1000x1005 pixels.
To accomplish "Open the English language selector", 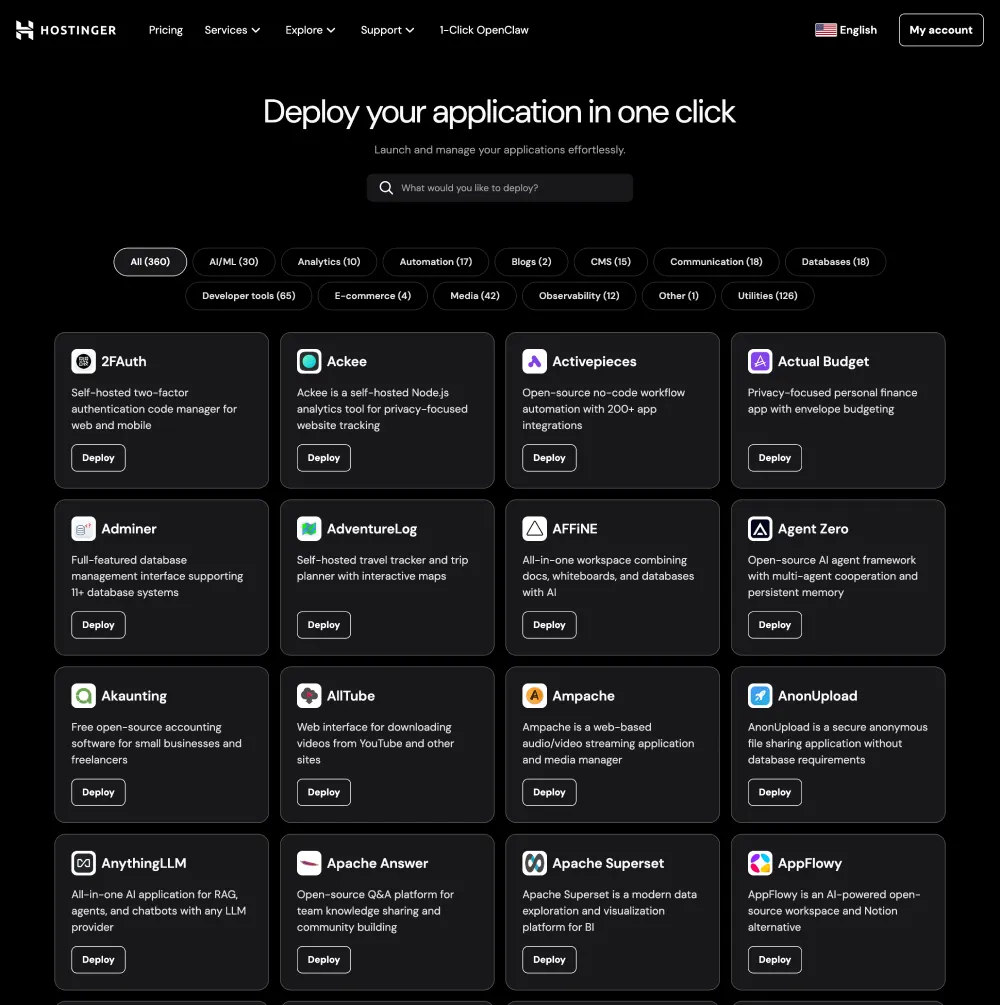I will click(846, 30).
